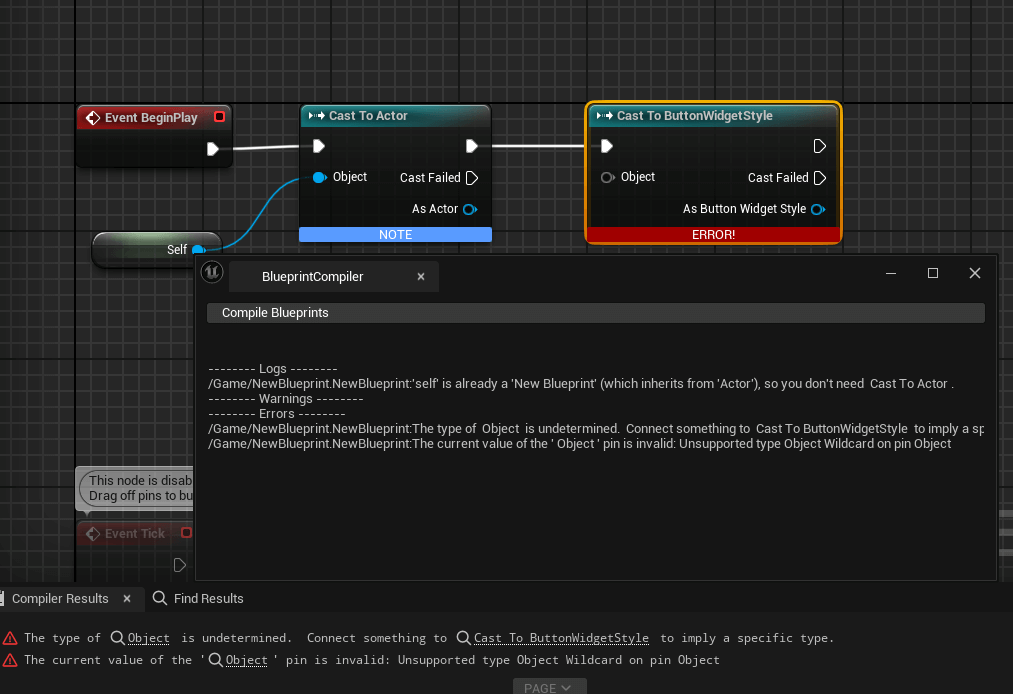
Task: Click the Logs line about Cast To Actor
Action: click(x=581, y=384)
